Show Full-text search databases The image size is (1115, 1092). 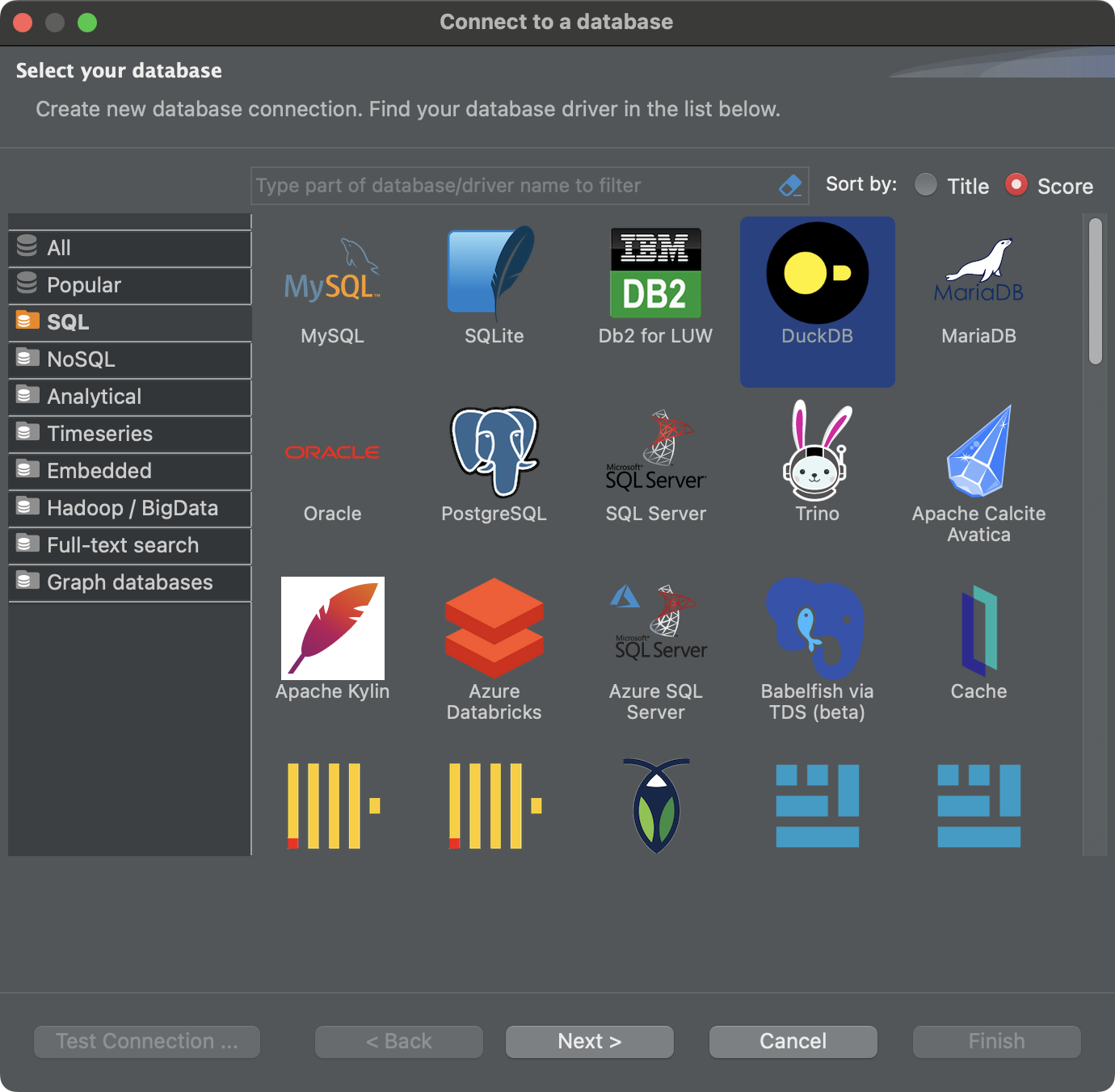click(130, 545)
